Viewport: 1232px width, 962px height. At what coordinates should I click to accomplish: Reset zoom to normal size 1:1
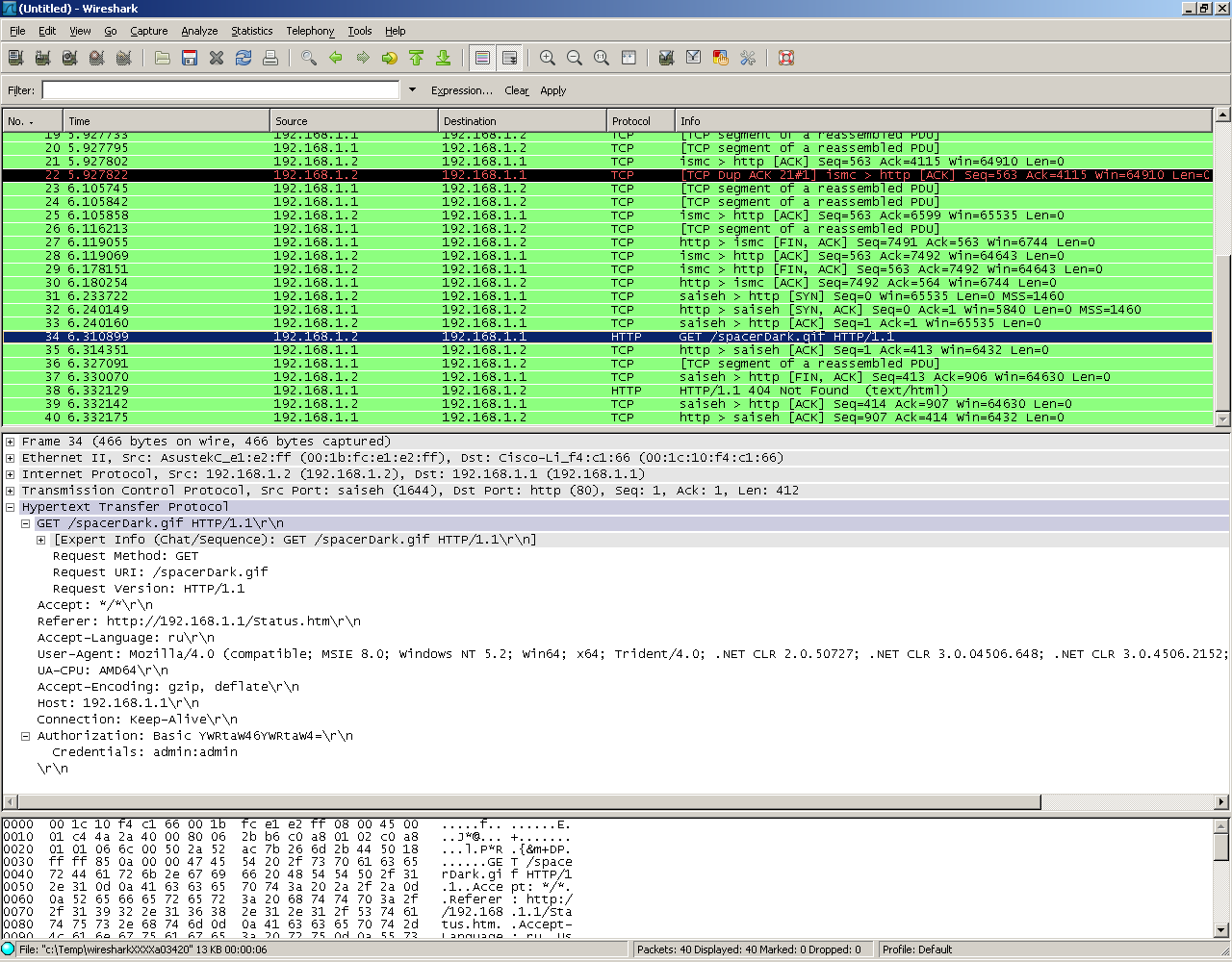pos(602,58)
